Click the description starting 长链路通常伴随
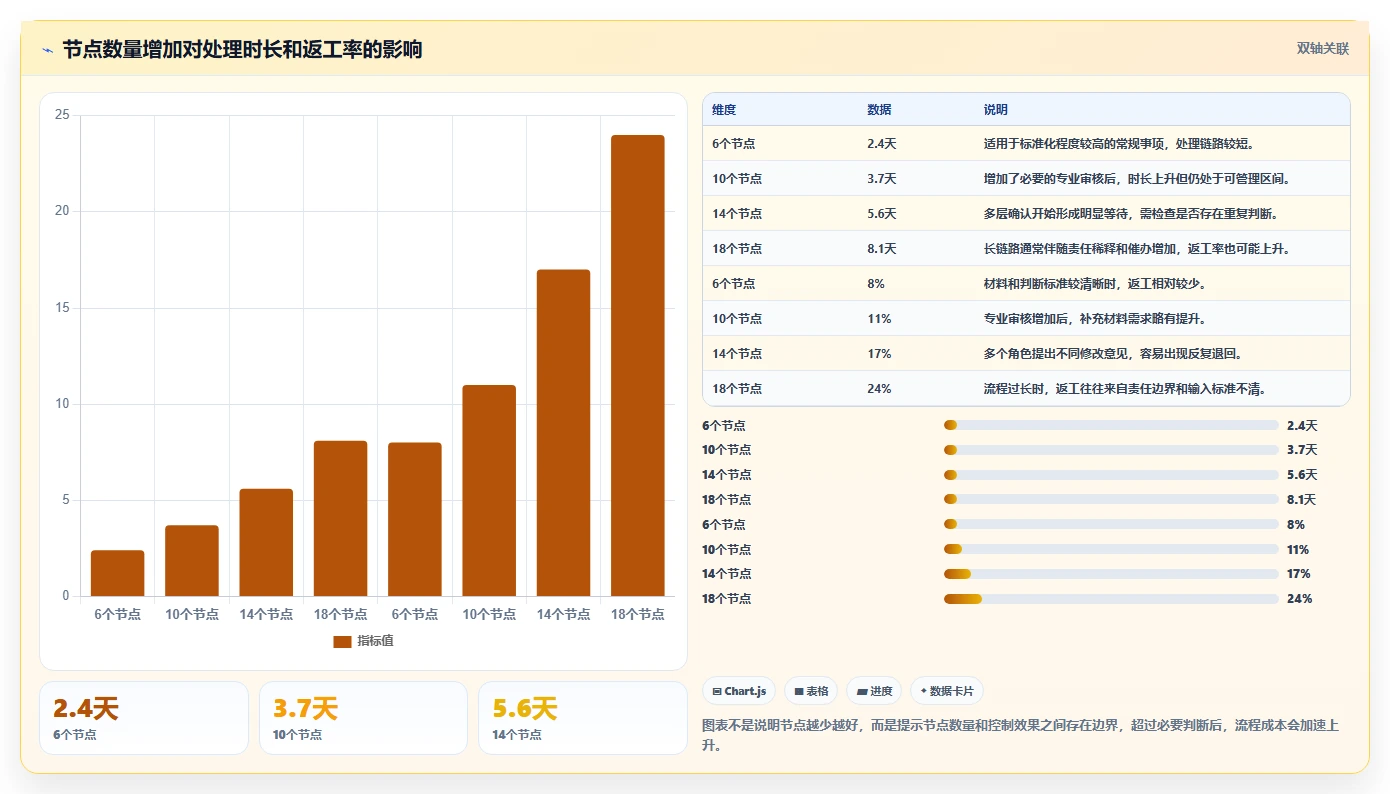Screen dimensions: 1390x794 point(1137,249)
